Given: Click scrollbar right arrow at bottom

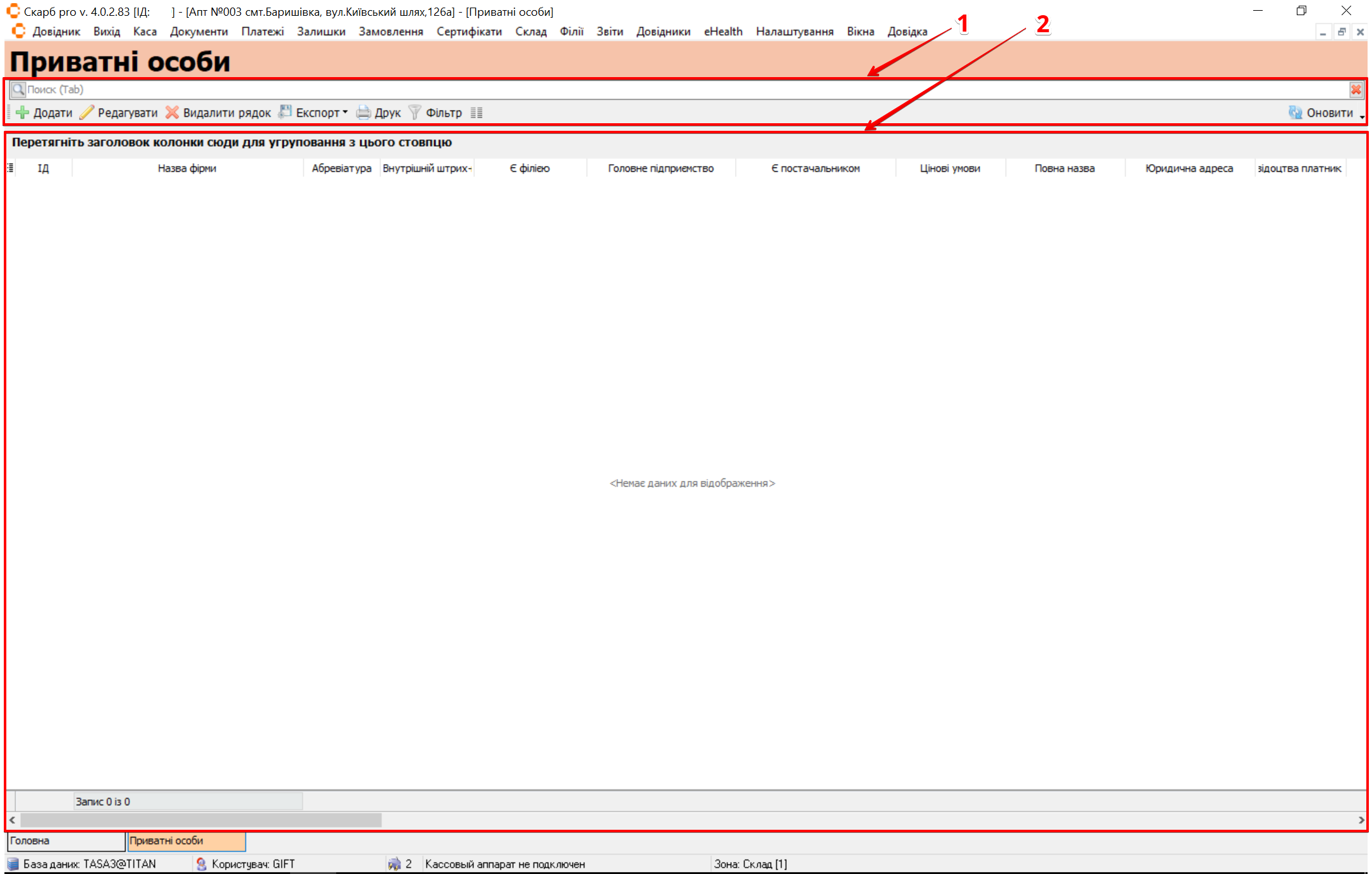Looking at the screenshot, I should click(x=1361, y=820).
